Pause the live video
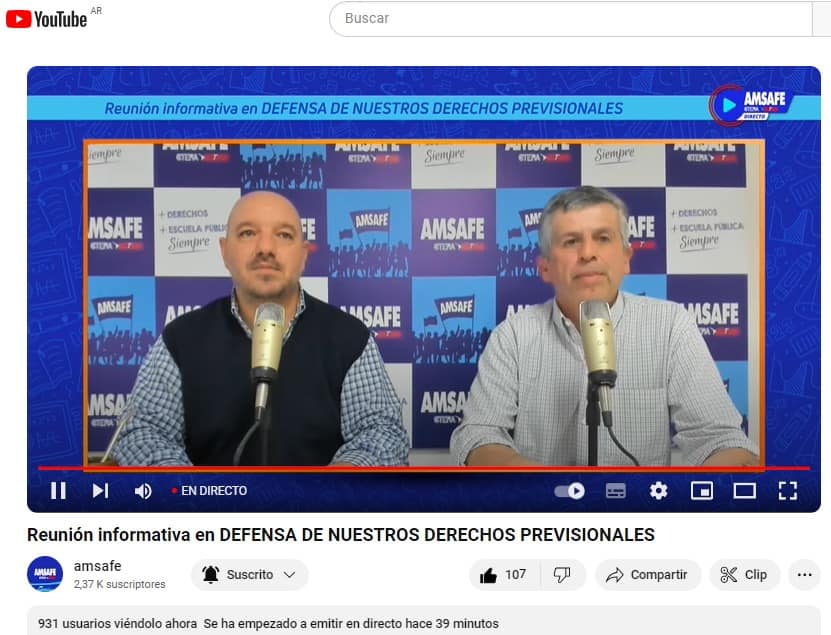The height and width of the screenshot is (635, 831). point(58,491)
